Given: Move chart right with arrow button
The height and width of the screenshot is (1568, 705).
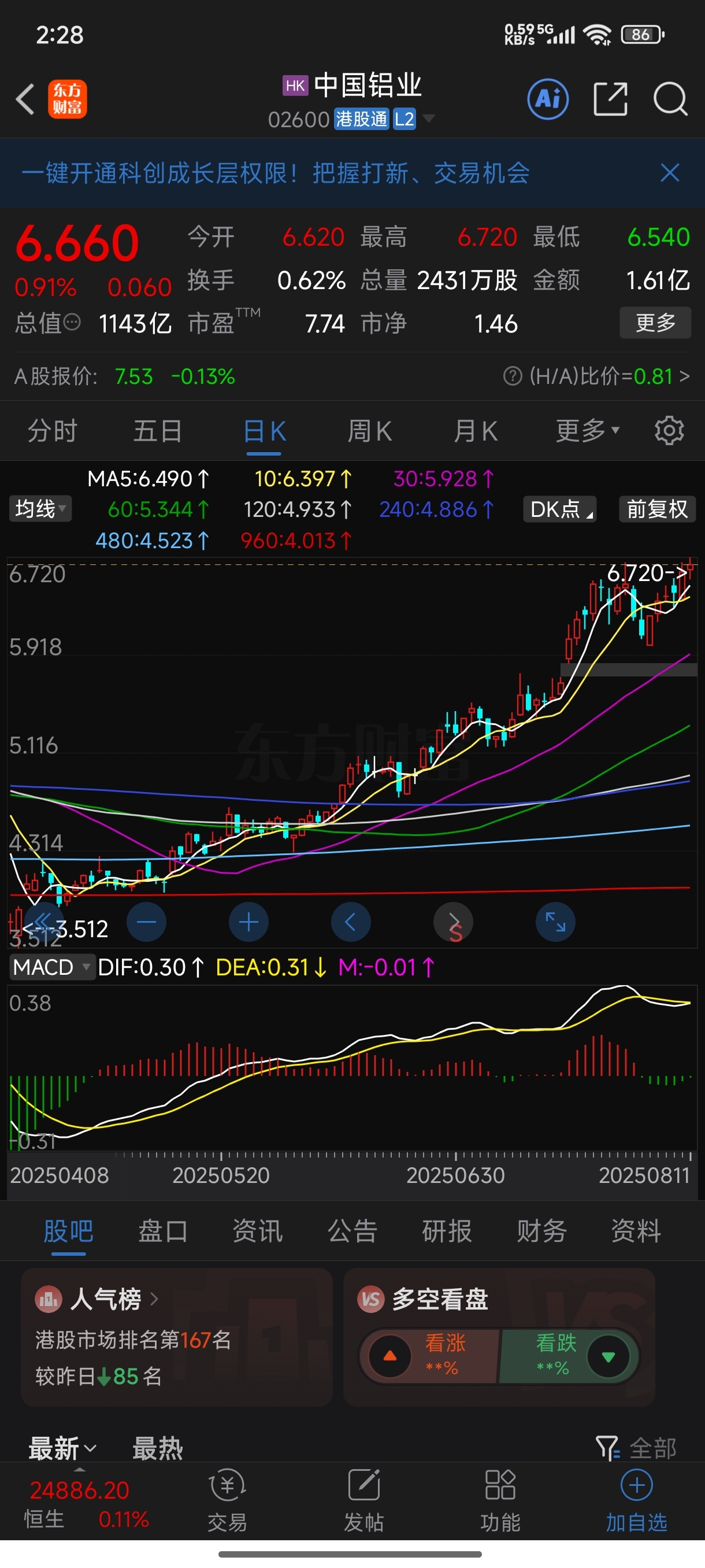Looking at the screenshot, I should pyautogui.click(x=453, y=922).
